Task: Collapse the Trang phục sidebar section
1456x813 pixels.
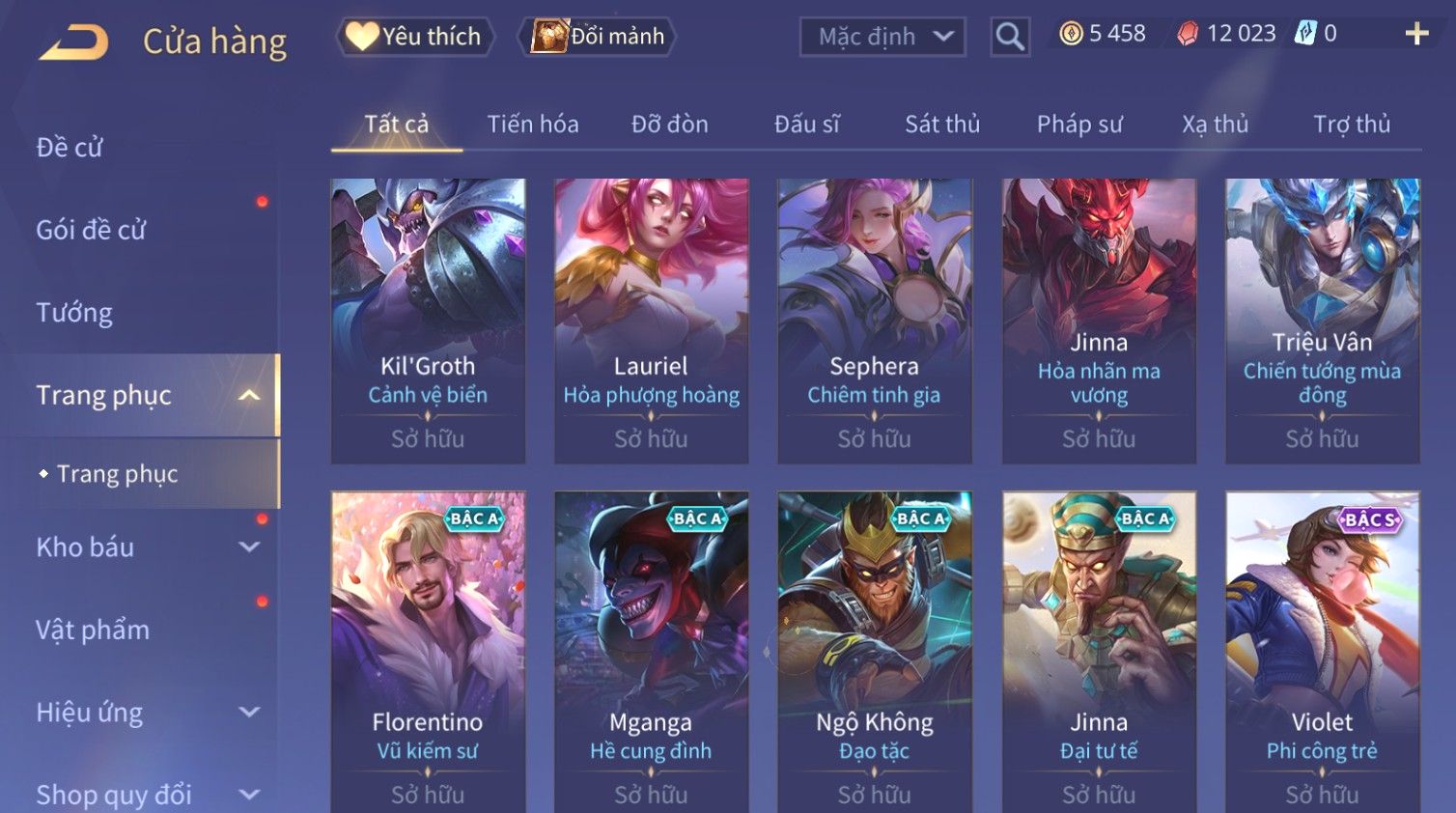Action: pos(249,395)
